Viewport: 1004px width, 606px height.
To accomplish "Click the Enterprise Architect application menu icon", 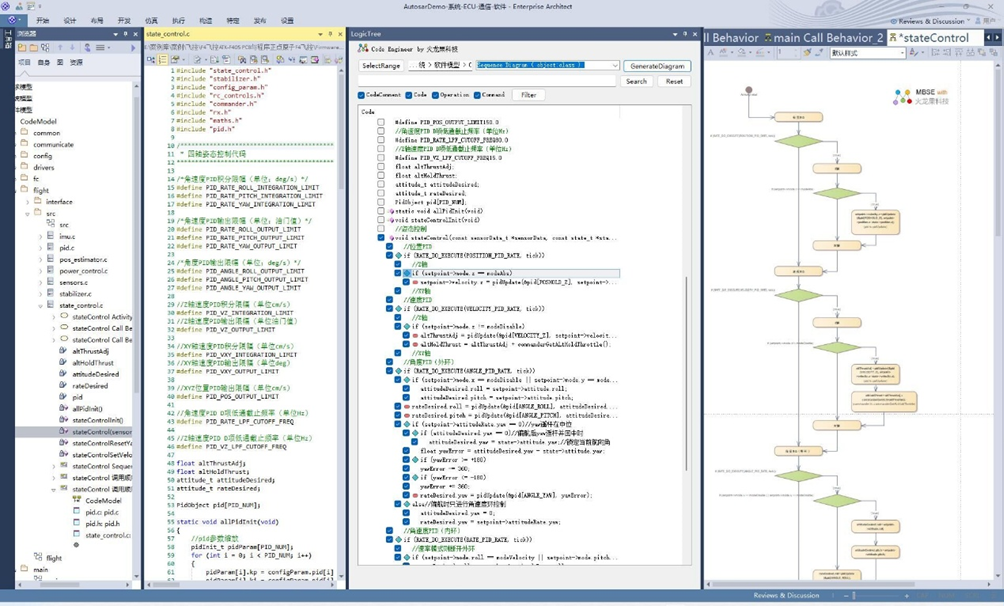I will pyautogui.click(x=12, y=20).
